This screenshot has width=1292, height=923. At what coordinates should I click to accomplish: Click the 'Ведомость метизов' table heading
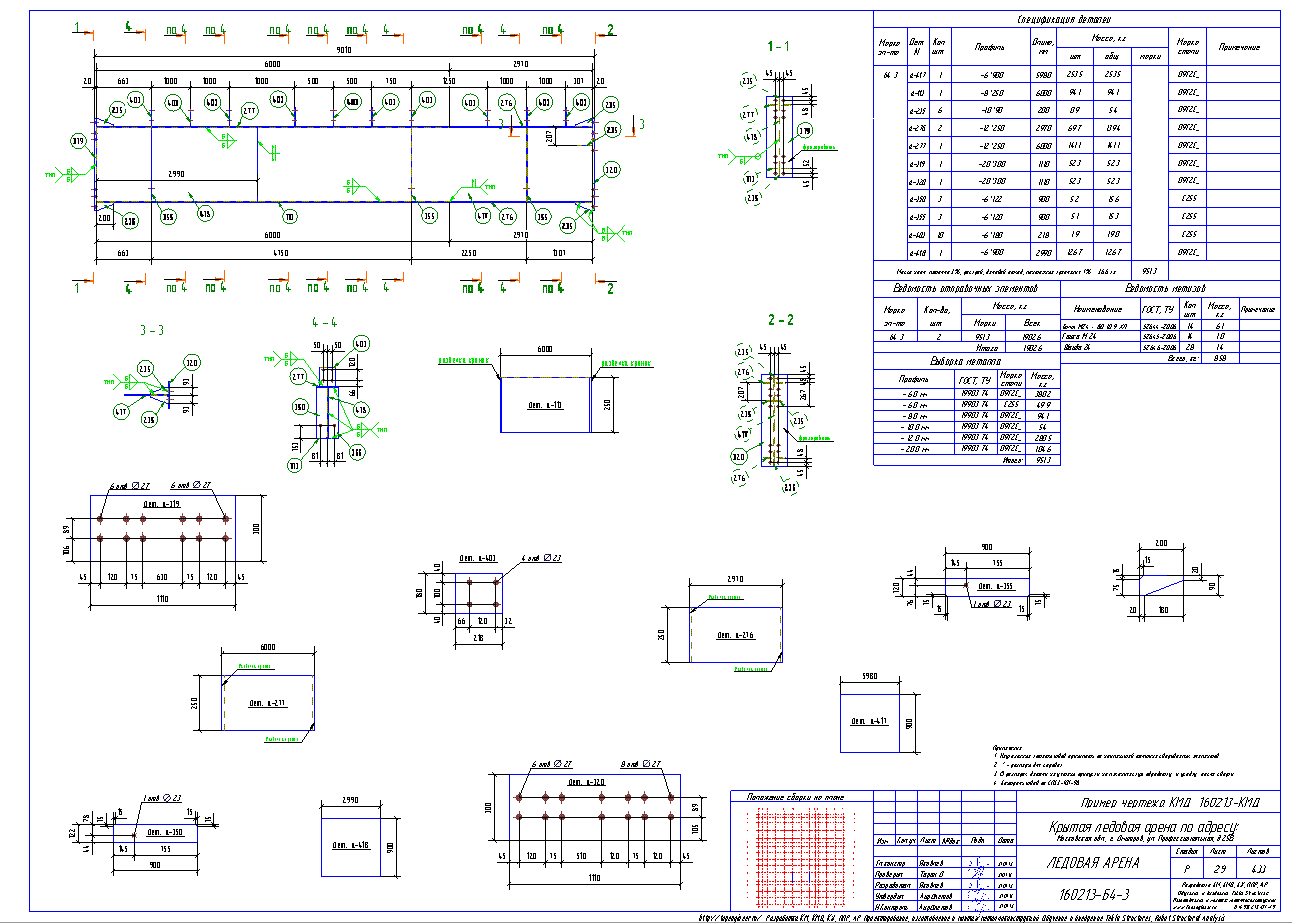[1167, 288]
